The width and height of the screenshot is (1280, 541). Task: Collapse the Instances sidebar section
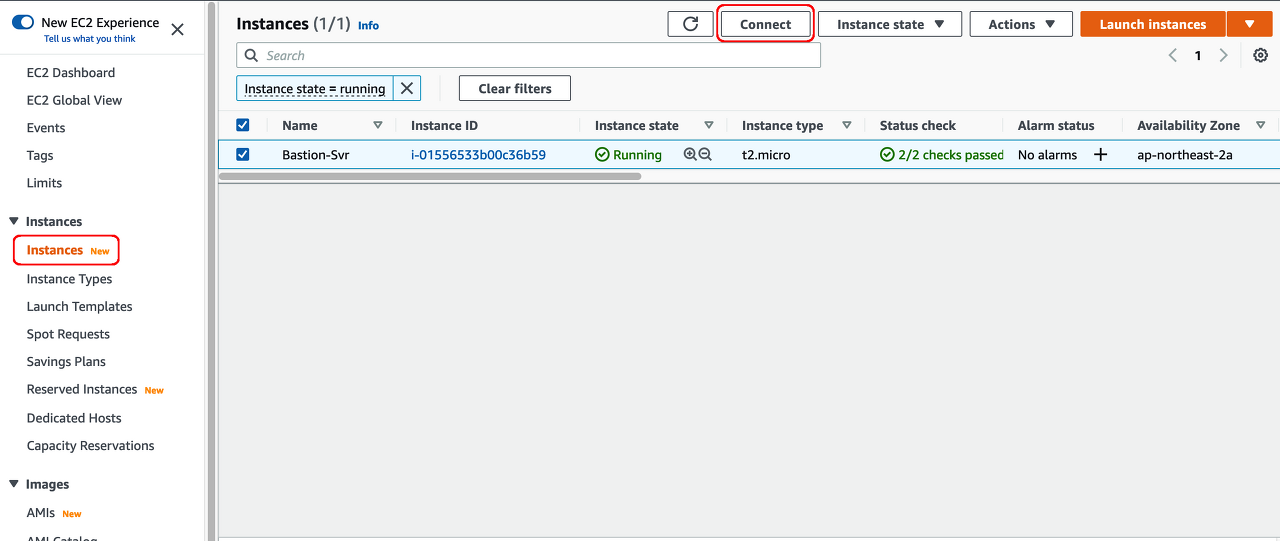click(x=14, y=222)
